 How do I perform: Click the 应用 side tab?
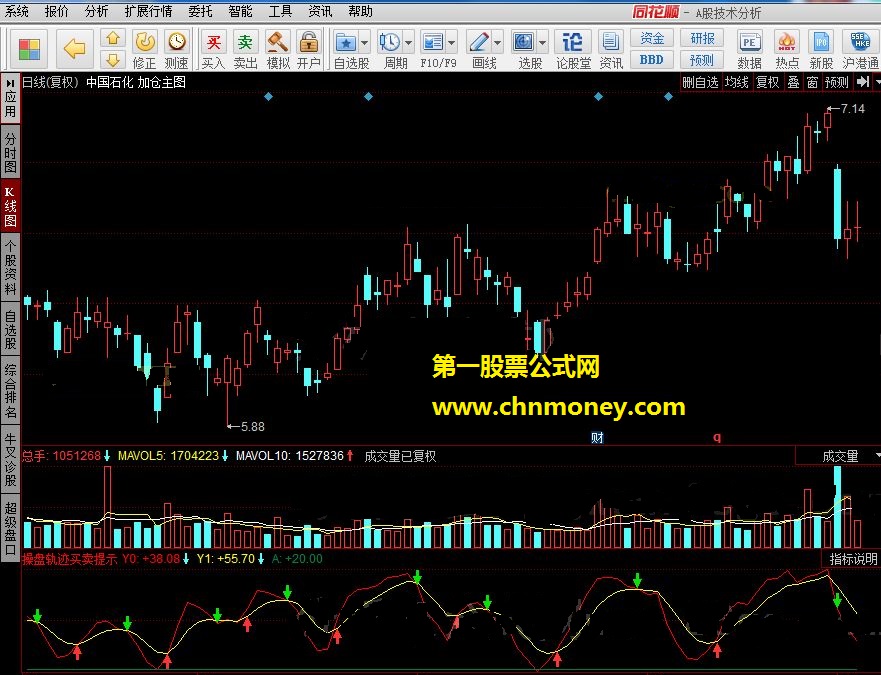pos(10,99)
